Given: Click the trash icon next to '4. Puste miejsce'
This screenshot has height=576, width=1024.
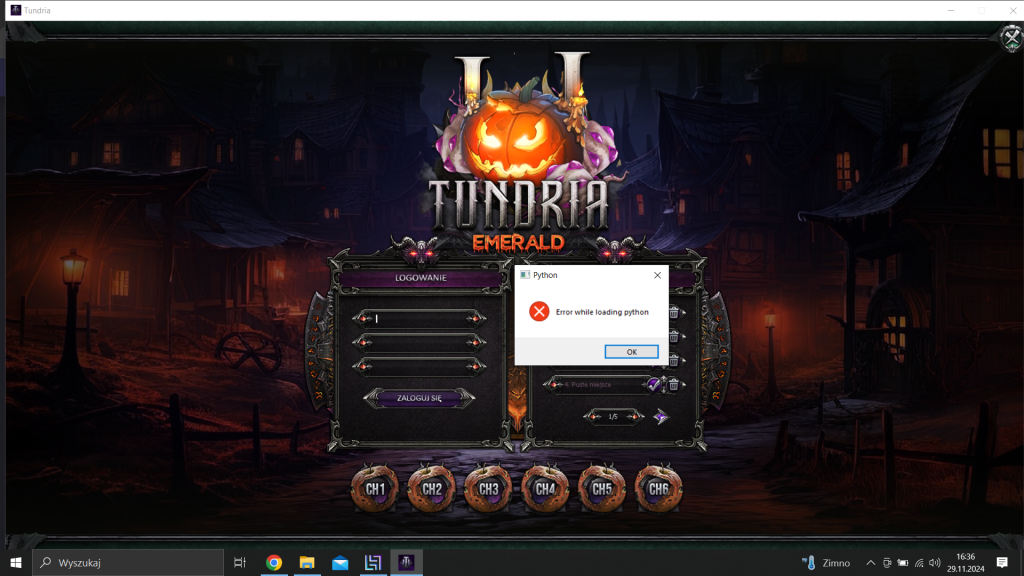Looking at the screenshot, I should click(674, 383).
